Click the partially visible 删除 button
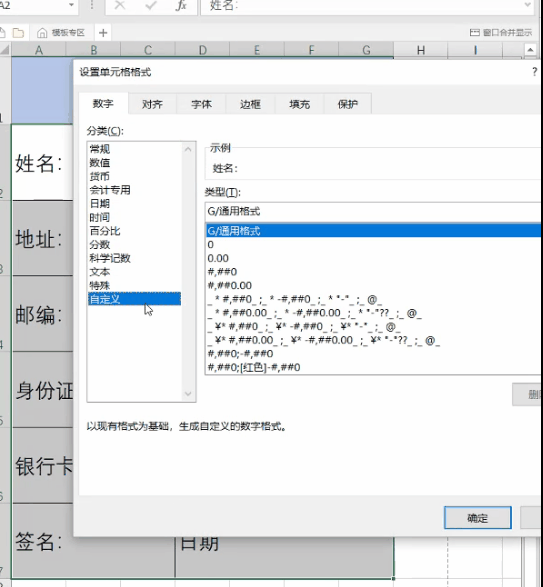543x587 pixels. point(527,394)
